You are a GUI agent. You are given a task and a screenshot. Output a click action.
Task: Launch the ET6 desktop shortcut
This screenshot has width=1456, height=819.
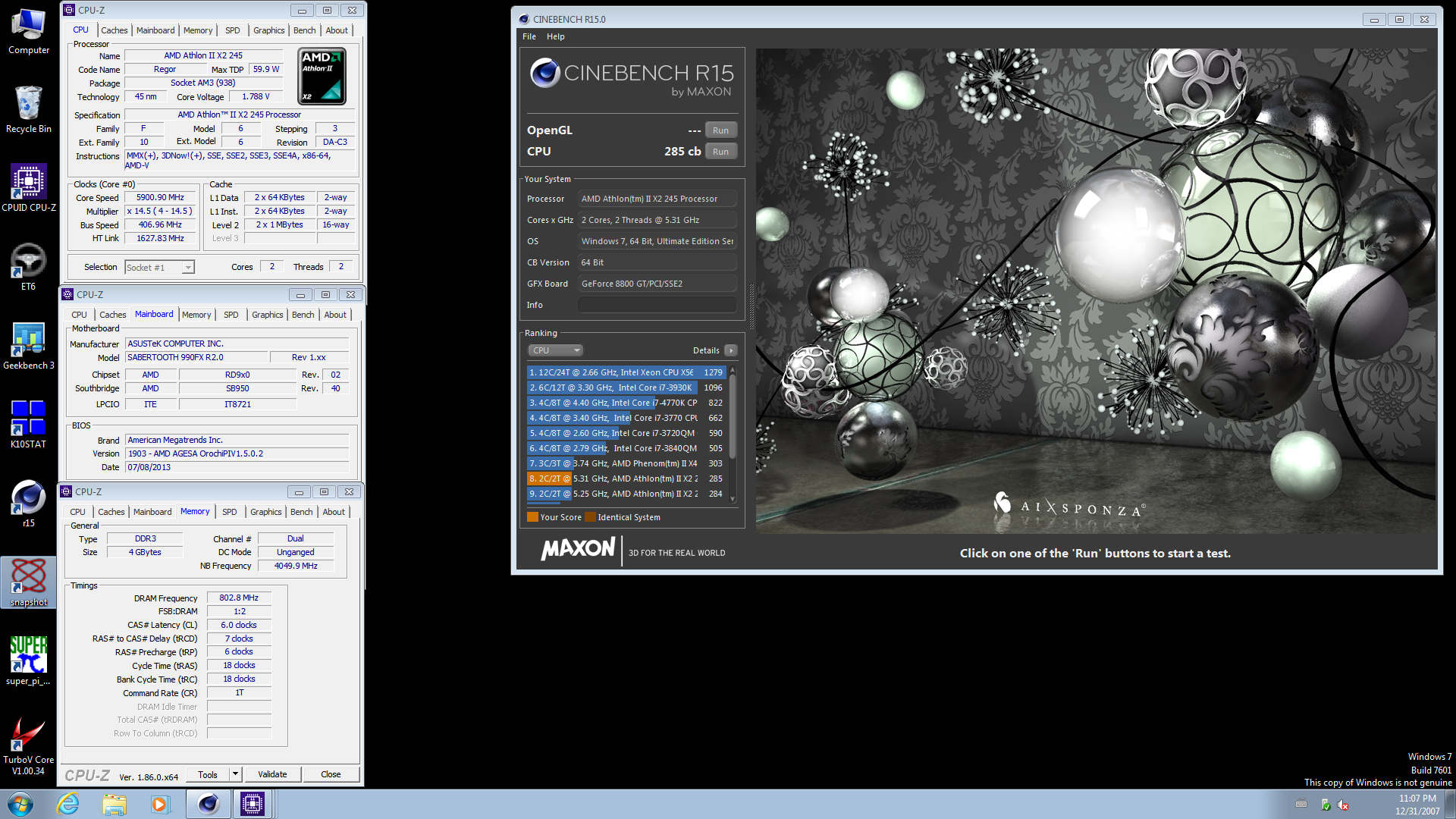(x=29, y=266)
